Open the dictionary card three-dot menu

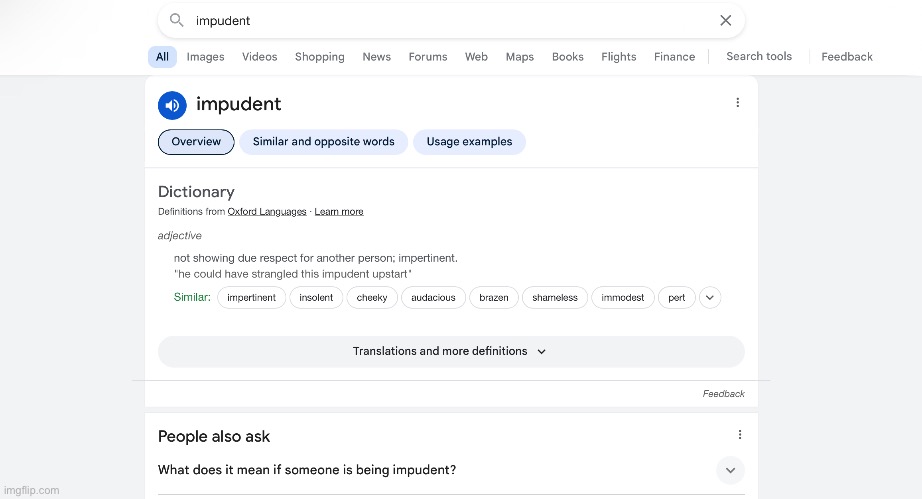click(x=738, y=103)
